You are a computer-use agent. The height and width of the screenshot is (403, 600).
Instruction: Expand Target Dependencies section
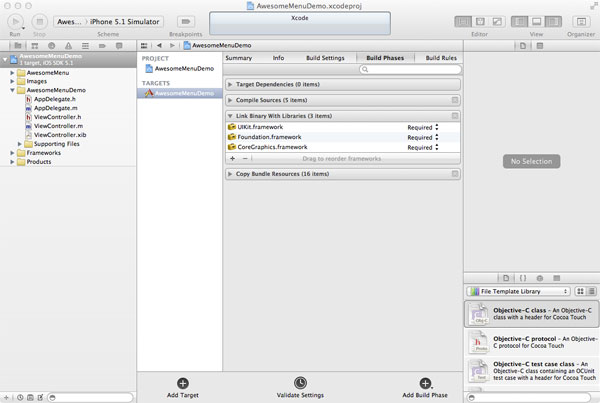230,84
